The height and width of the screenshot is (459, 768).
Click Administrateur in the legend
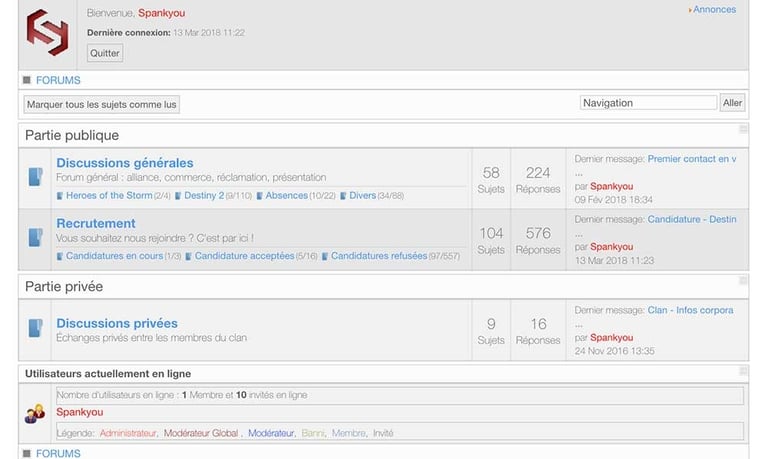point(128,433)
